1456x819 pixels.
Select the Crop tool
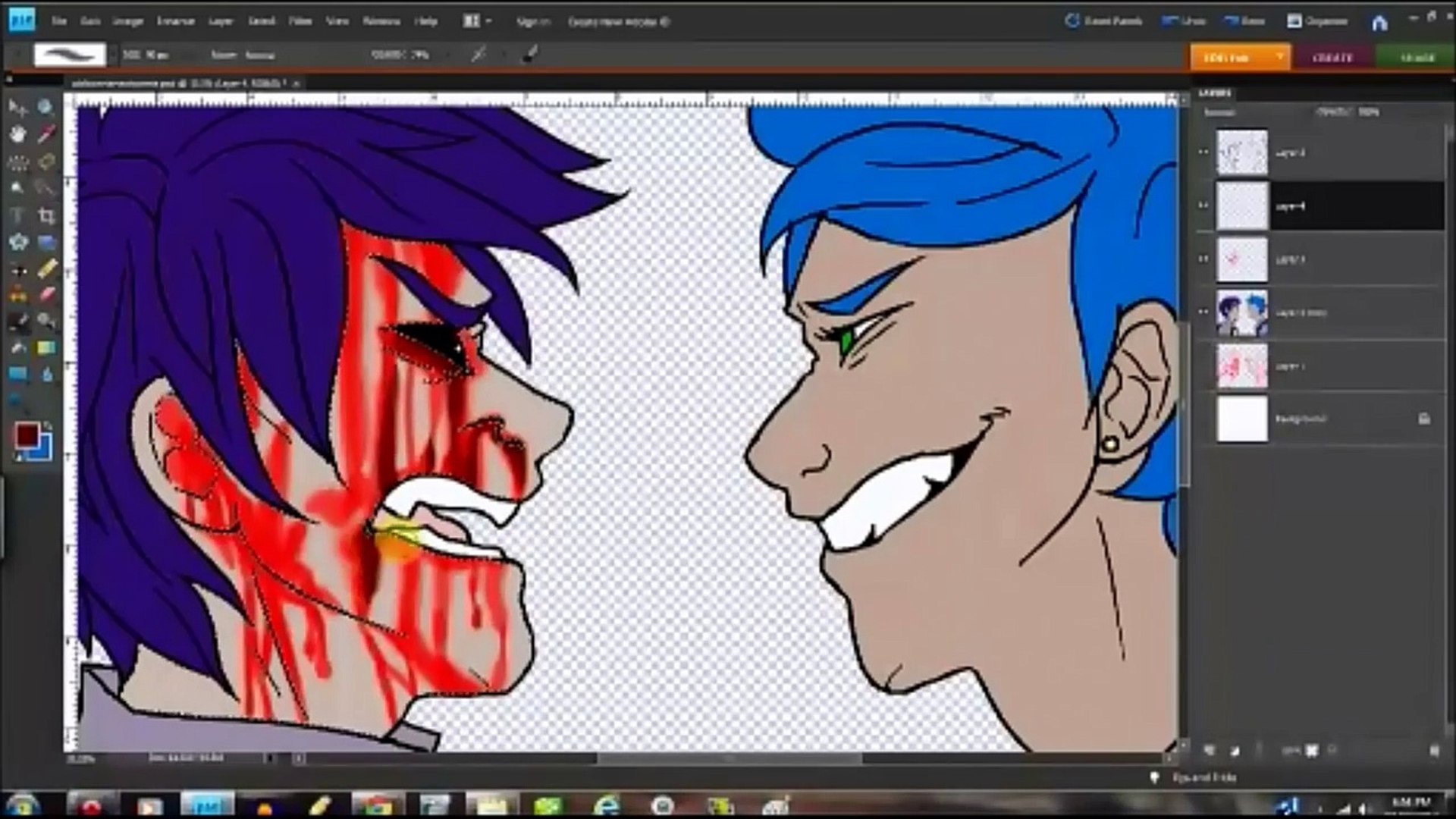(46, 215)
